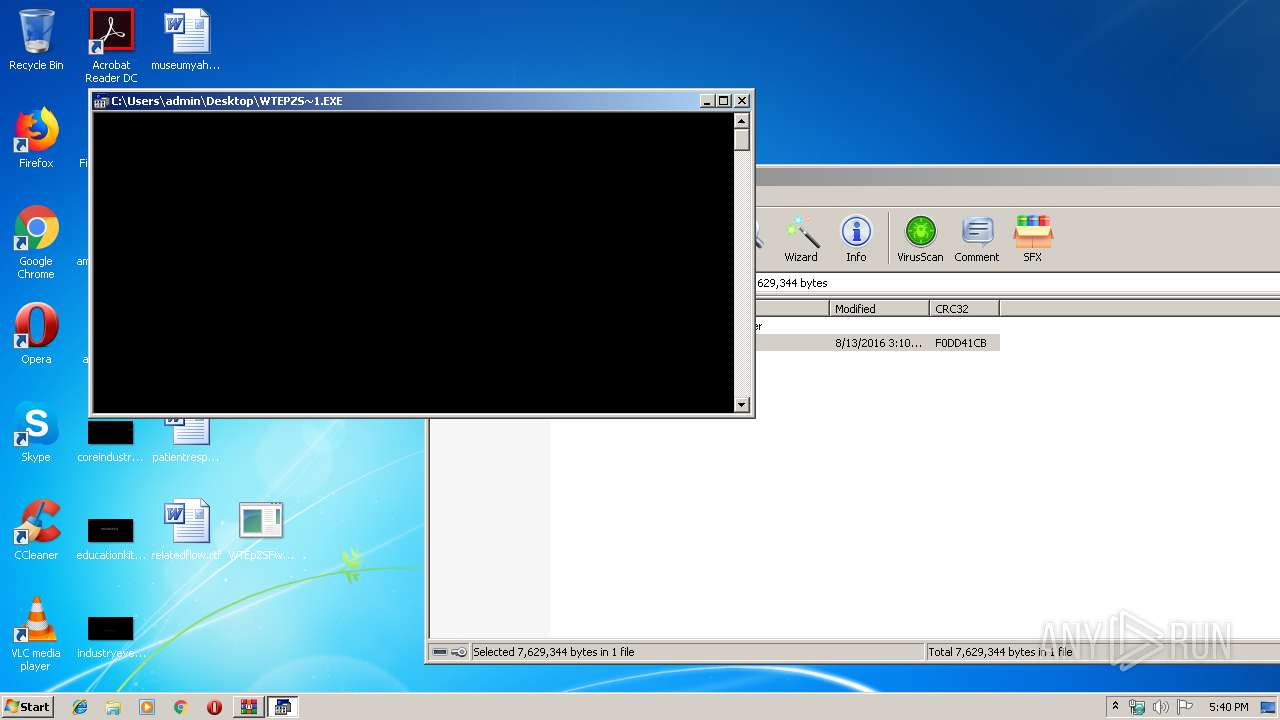This screenshot has width=1280, height=720.
Task: Open Internet Explorer from the taskbar
Action: coord(80,707)
